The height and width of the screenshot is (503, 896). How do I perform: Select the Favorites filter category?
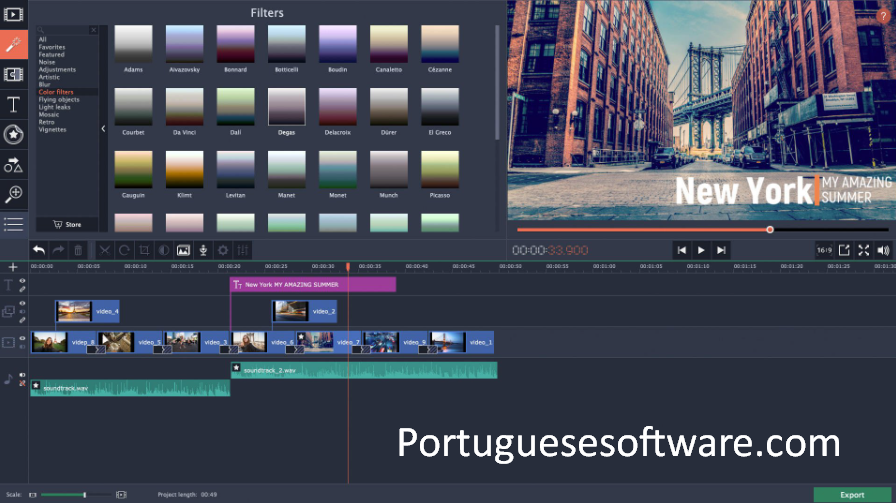52,47
